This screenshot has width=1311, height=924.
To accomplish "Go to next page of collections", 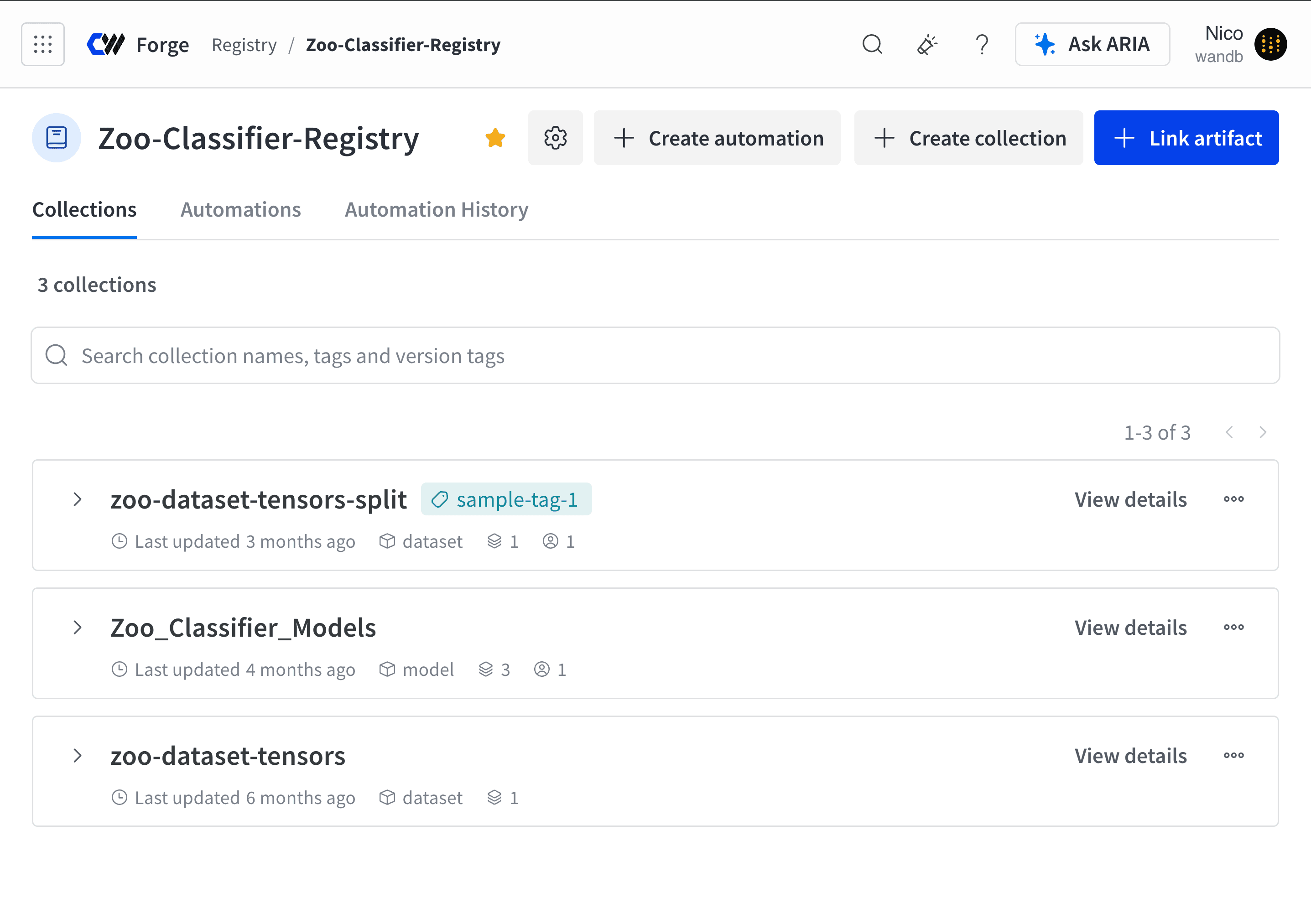I will 1263,433.
